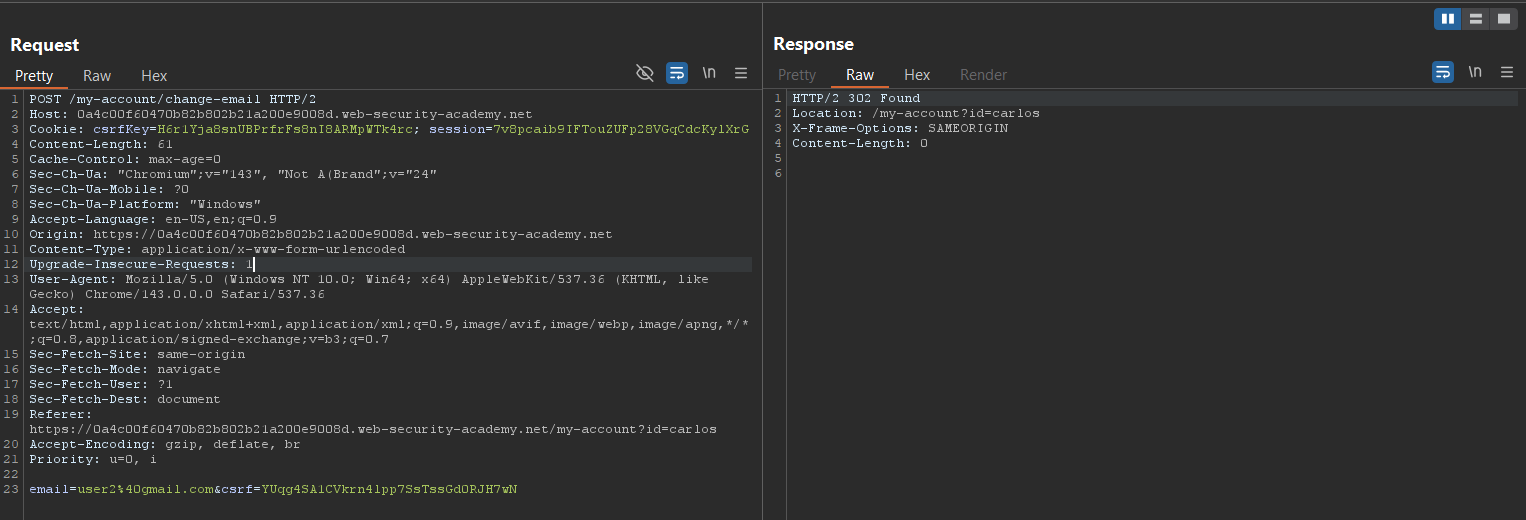The height and width of the screenshot is (520, 1526).
Task: Click Content-Type application/x-www-form-urlencoded header
Action: click(217, 249)
